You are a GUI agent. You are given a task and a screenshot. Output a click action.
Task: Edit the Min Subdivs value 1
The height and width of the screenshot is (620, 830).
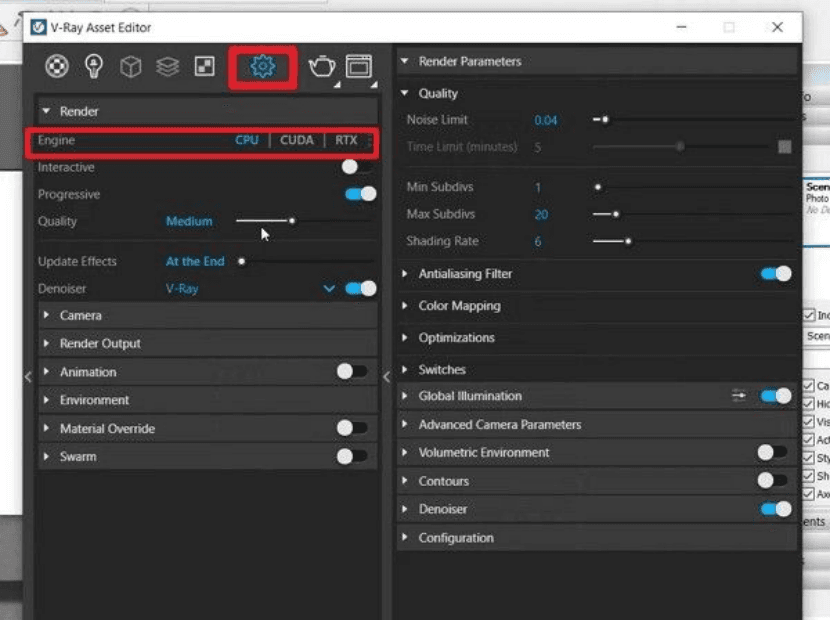pos(538,187)
